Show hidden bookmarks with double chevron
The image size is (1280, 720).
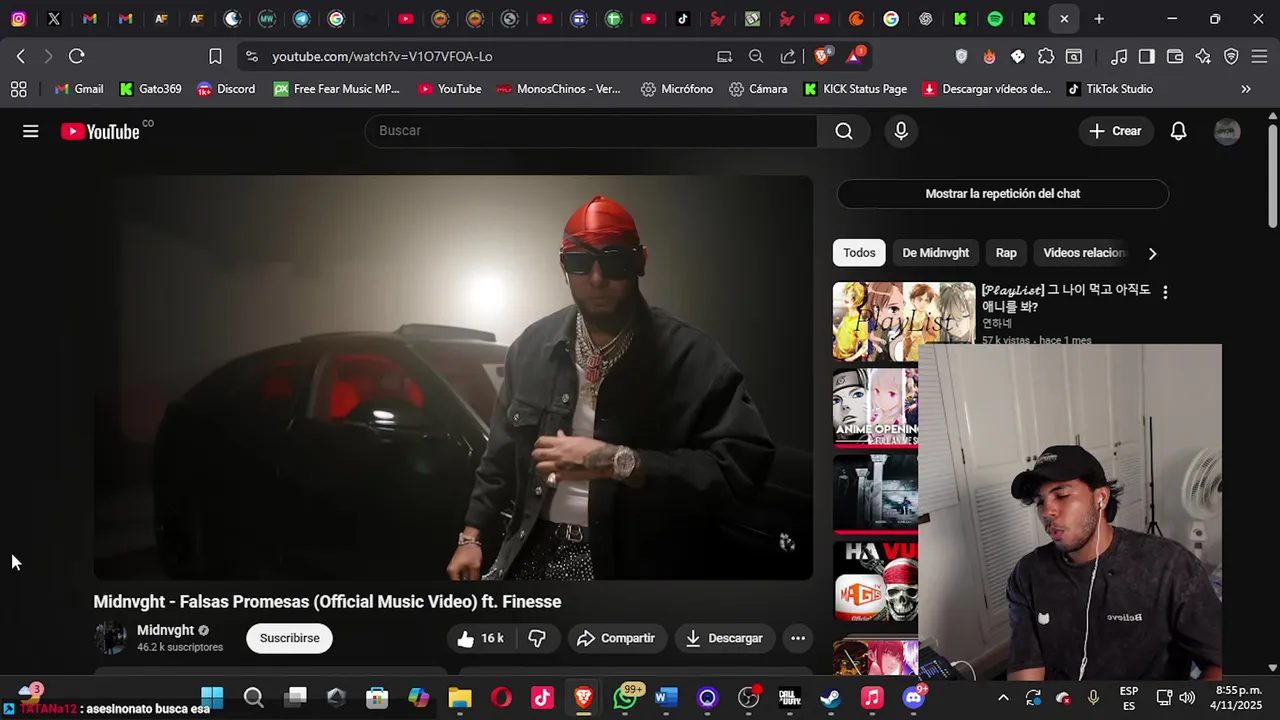click(1246, 89)
